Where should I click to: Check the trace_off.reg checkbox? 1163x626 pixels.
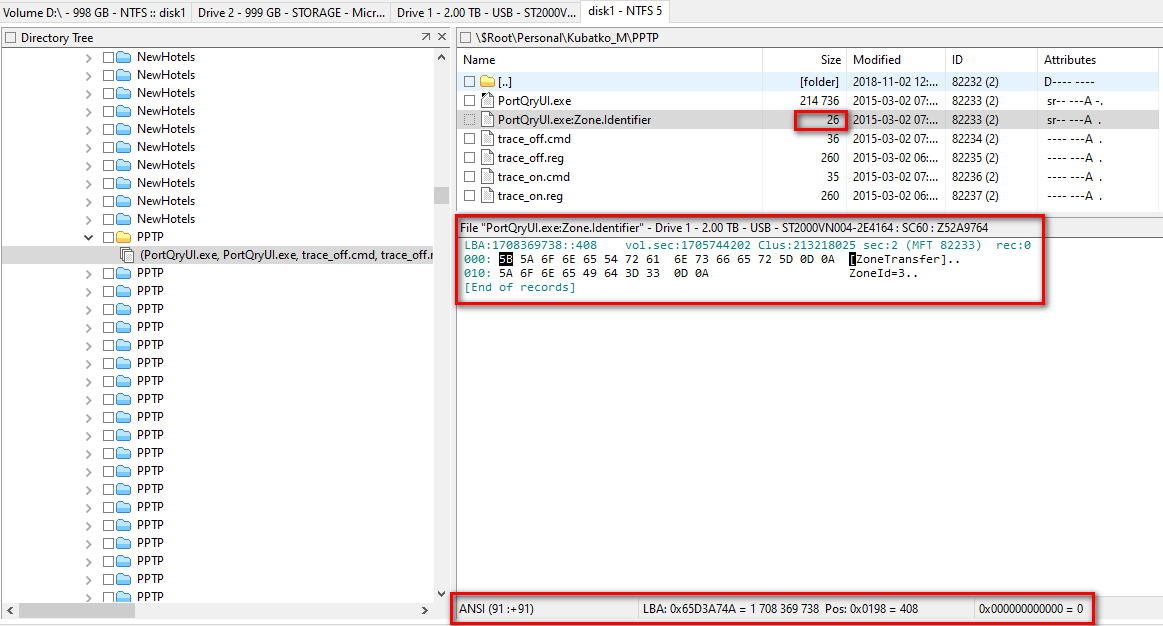point(470,158)
